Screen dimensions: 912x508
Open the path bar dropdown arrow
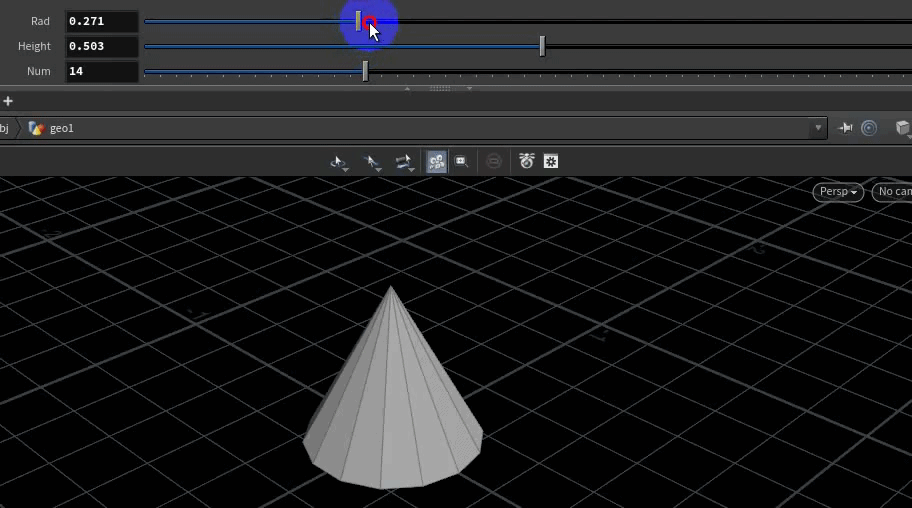818,128
